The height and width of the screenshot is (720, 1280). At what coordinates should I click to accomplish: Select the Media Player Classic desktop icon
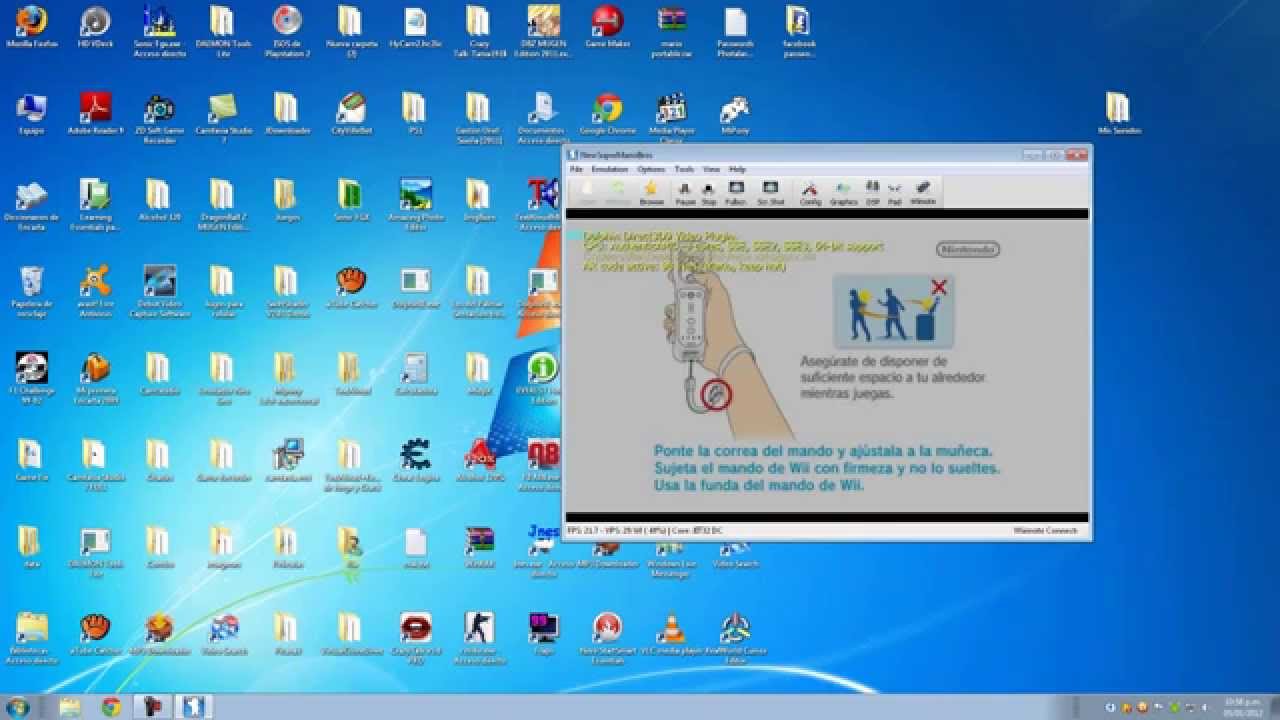point(671,117)
